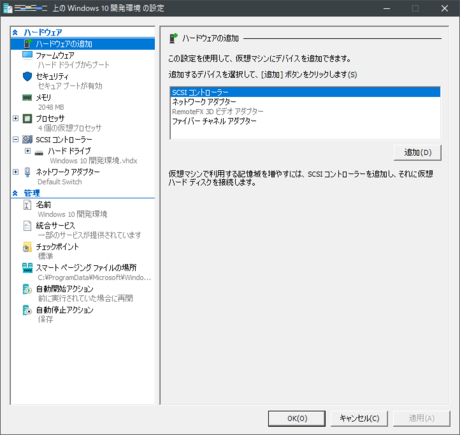
Task: Click '4 個の仮想プロセッサ' text
Action: (x=70, y=128)
